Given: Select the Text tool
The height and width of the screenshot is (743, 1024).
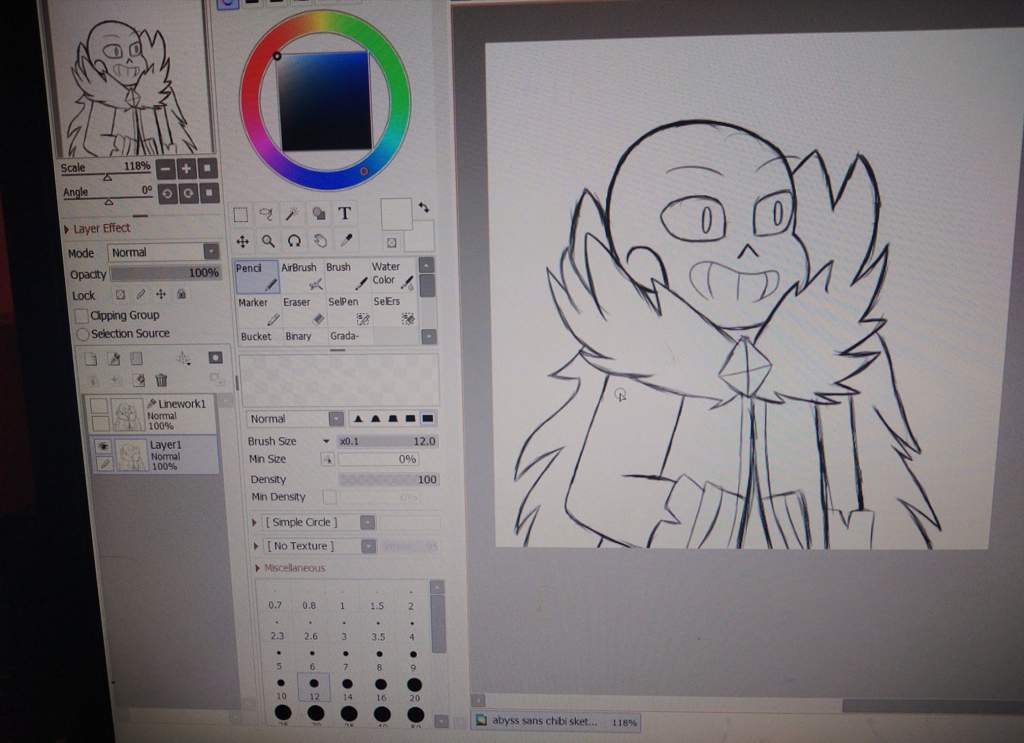Looking at the screenshot, I should pyautogui.click(x=344, y=213).
